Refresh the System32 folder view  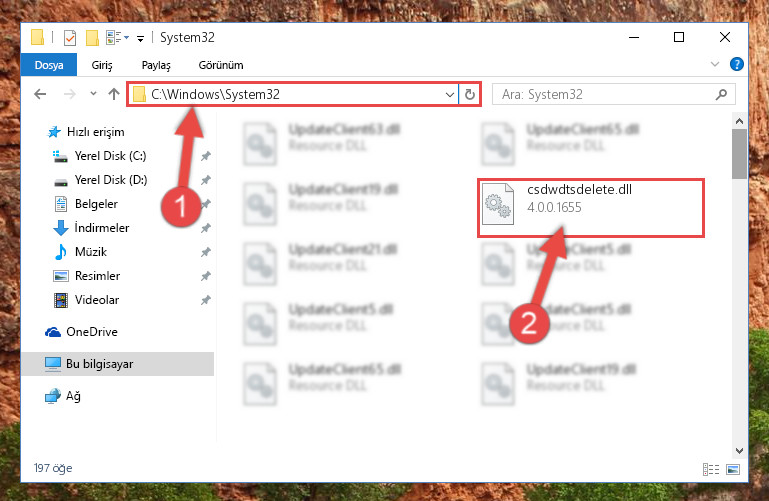470,94
